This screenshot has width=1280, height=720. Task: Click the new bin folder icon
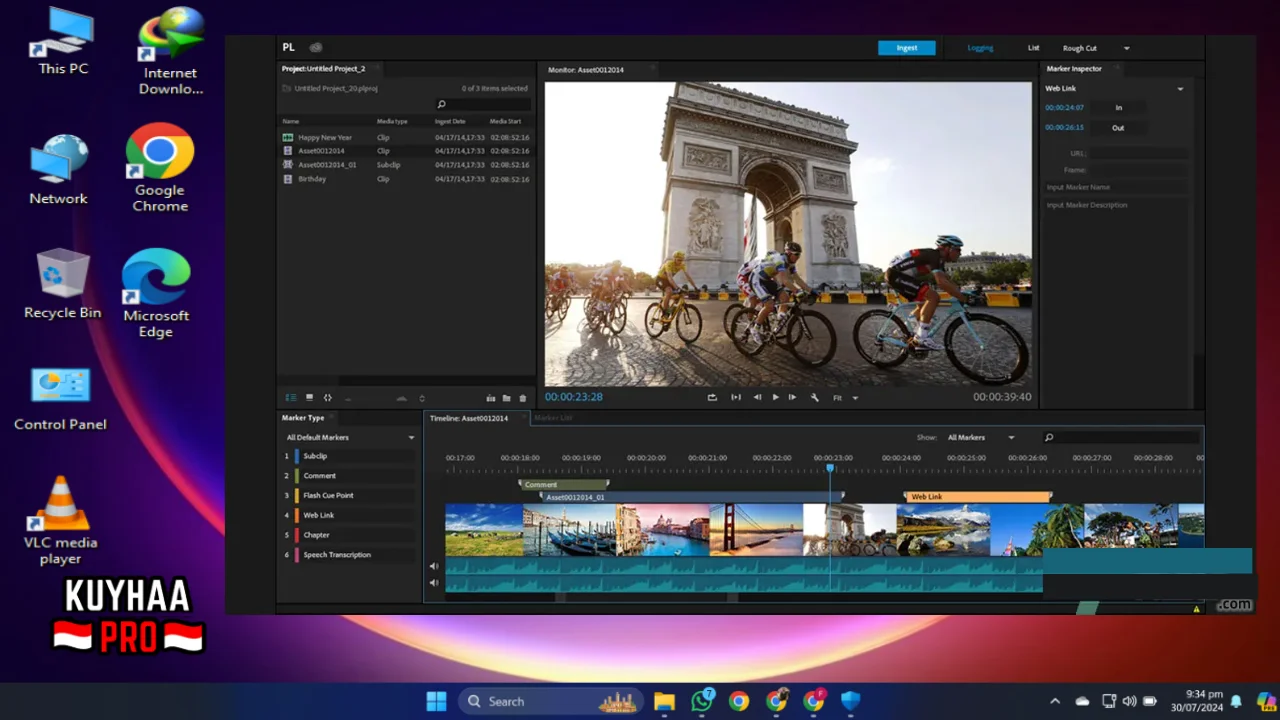(x=507, y=398)
